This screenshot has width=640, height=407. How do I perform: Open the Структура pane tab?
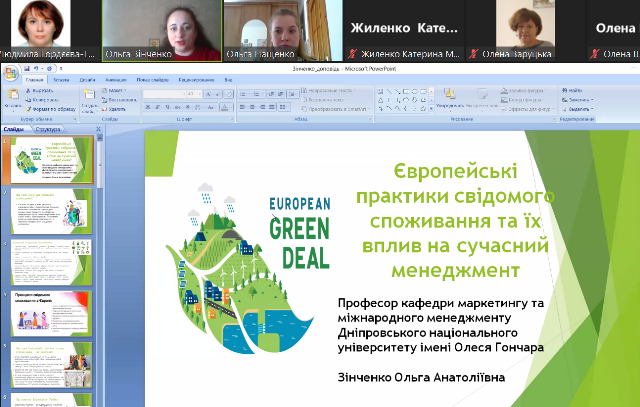48,129
